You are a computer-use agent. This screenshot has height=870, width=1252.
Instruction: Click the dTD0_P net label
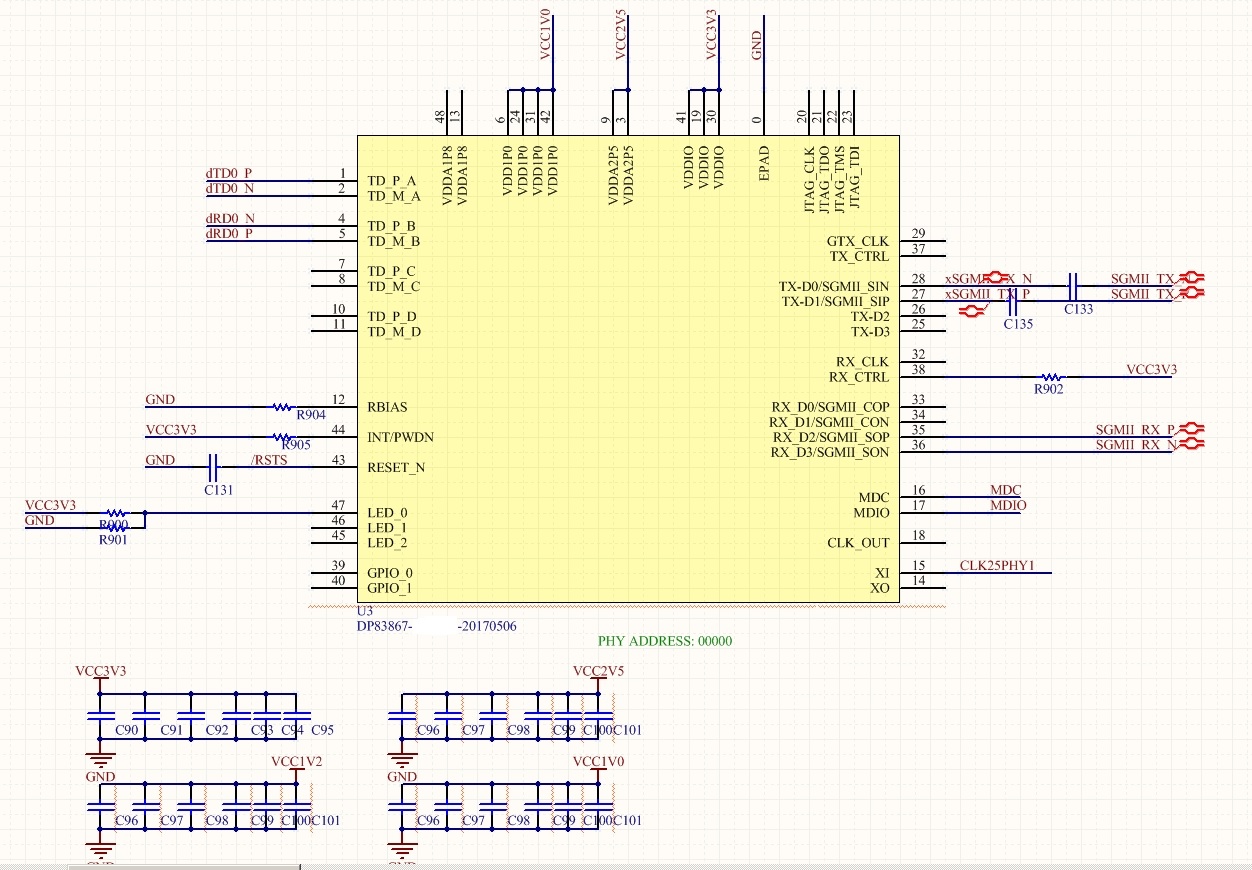[229, 173]
